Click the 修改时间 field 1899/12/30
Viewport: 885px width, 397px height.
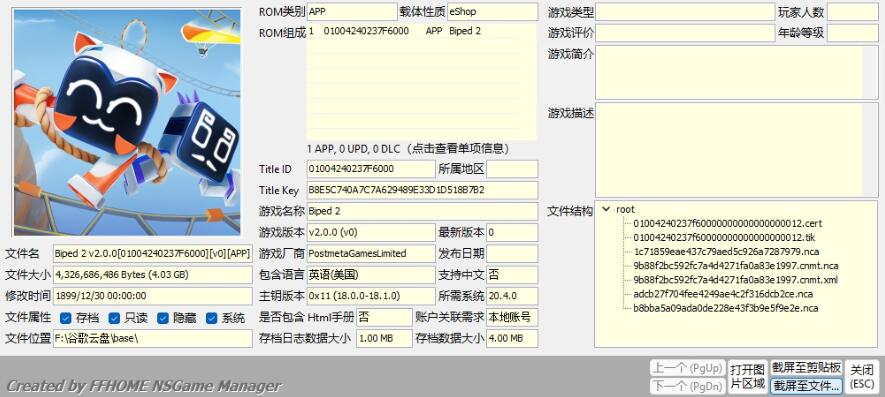(153, 296)
